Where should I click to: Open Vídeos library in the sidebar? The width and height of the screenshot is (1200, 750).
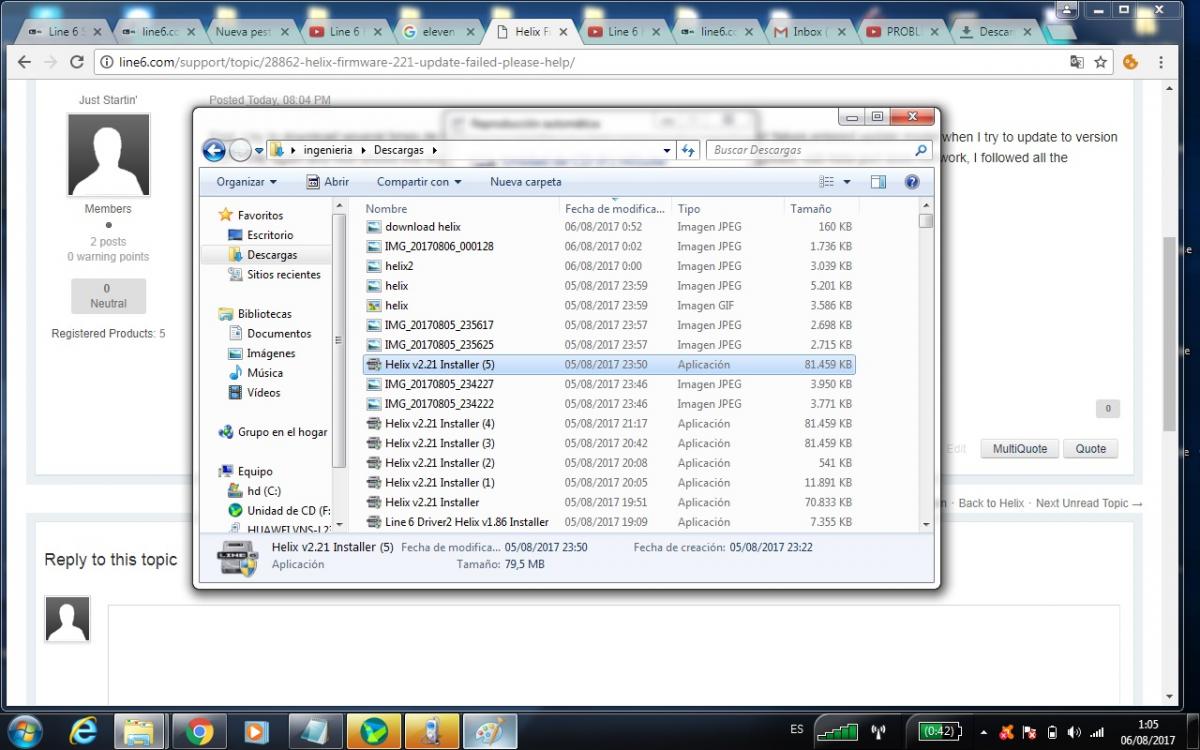[x=263, y=393]
